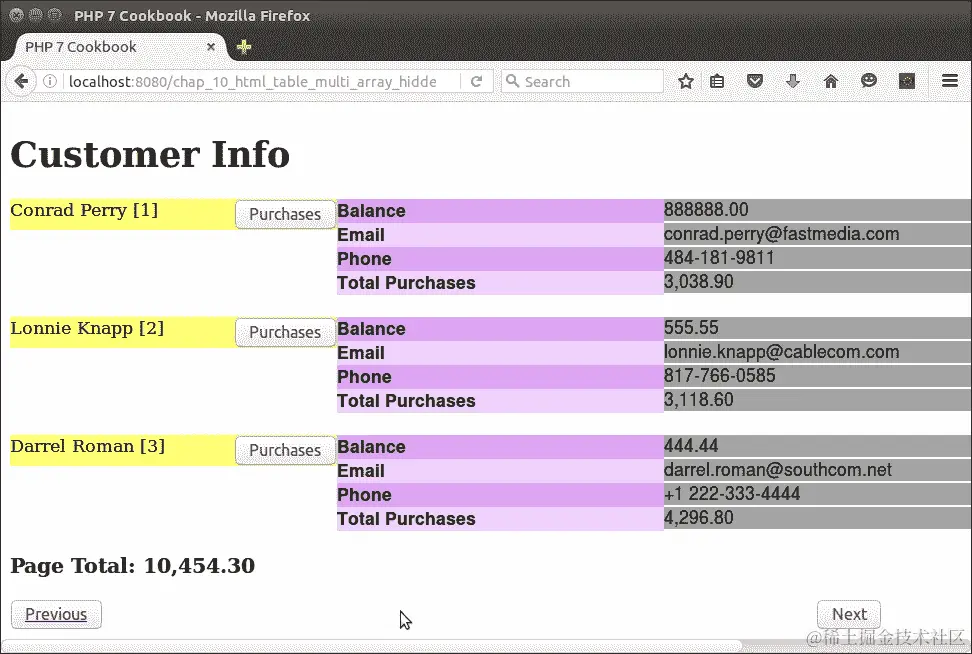Image resolution: width=972 pixels, height=654 pixels.
Task: Click the lonnie.knapp@cablecom.com email
Action: 781,351
